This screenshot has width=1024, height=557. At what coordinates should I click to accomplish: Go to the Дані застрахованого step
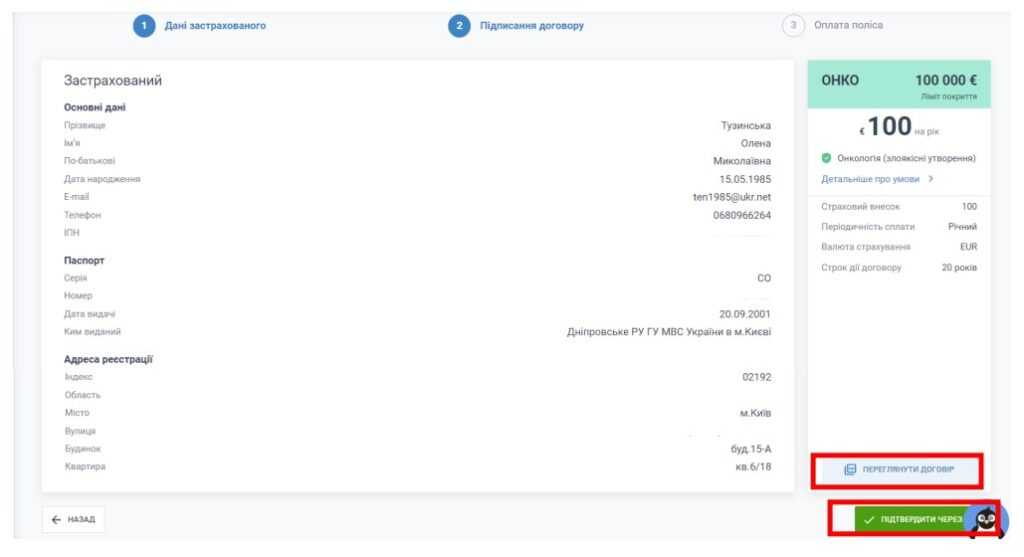[x=215, y=26]
